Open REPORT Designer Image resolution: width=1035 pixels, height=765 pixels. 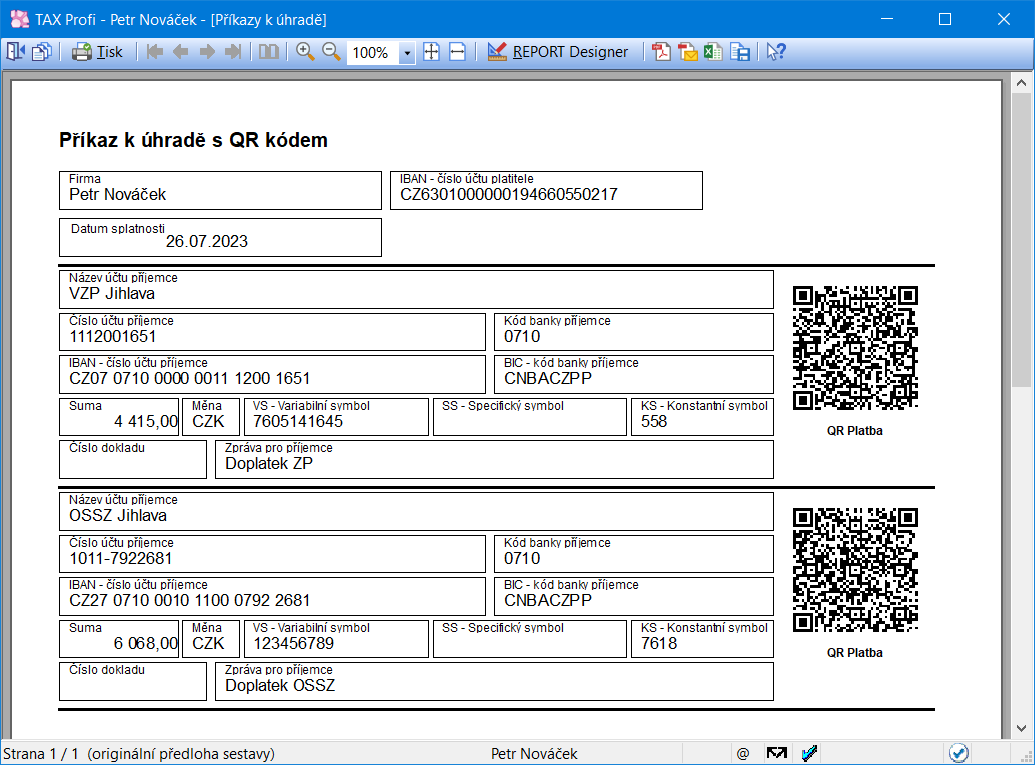(558, 51)
